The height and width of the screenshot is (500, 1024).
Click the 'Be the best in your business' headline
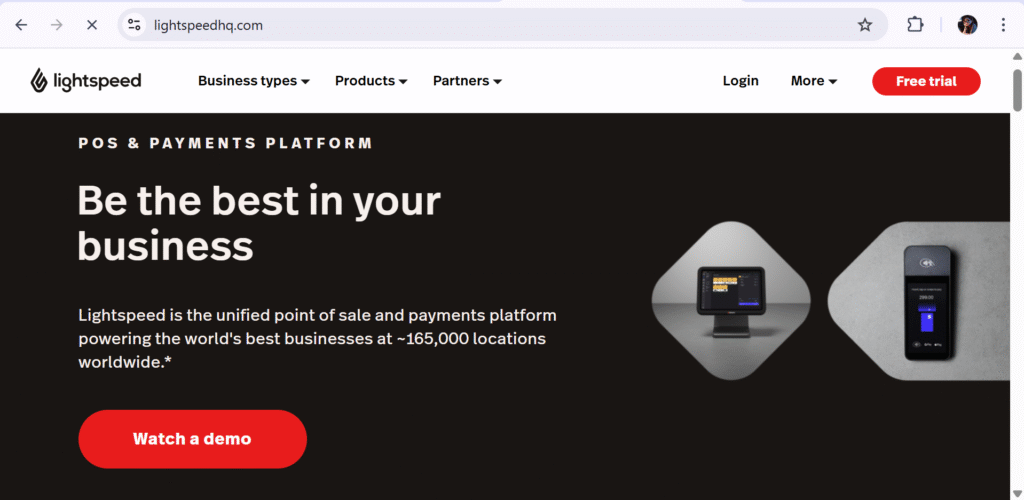coord(259,223)
